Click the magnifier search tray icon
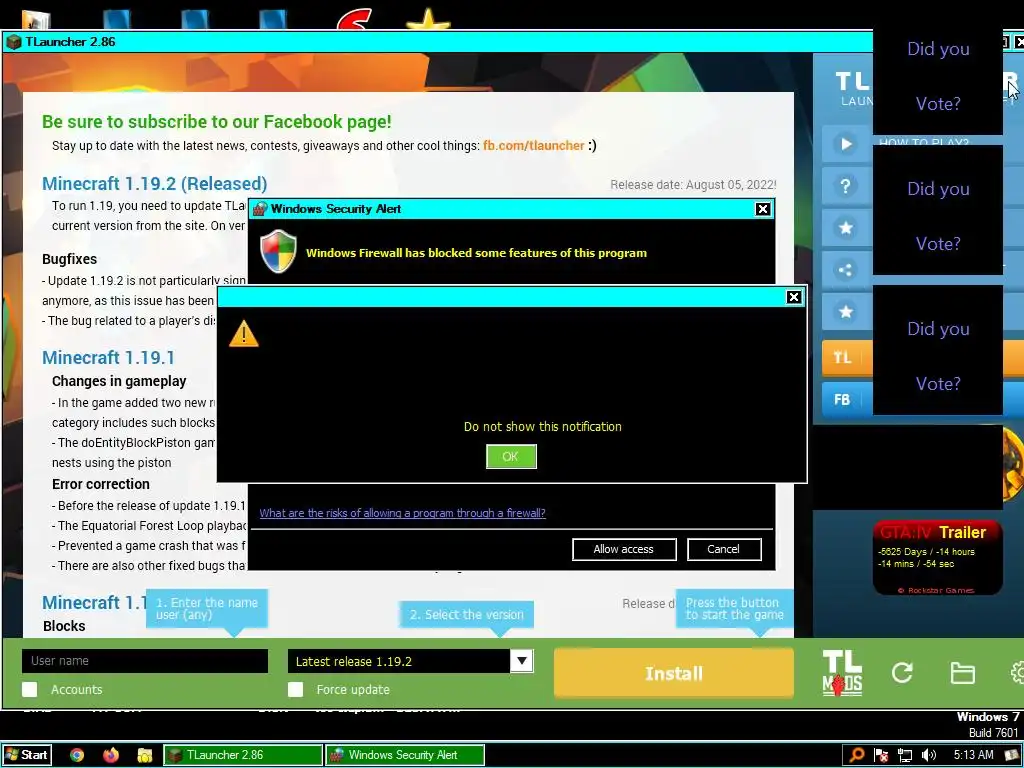Viewport: 1024px width, 768px height. coord(857,755)
